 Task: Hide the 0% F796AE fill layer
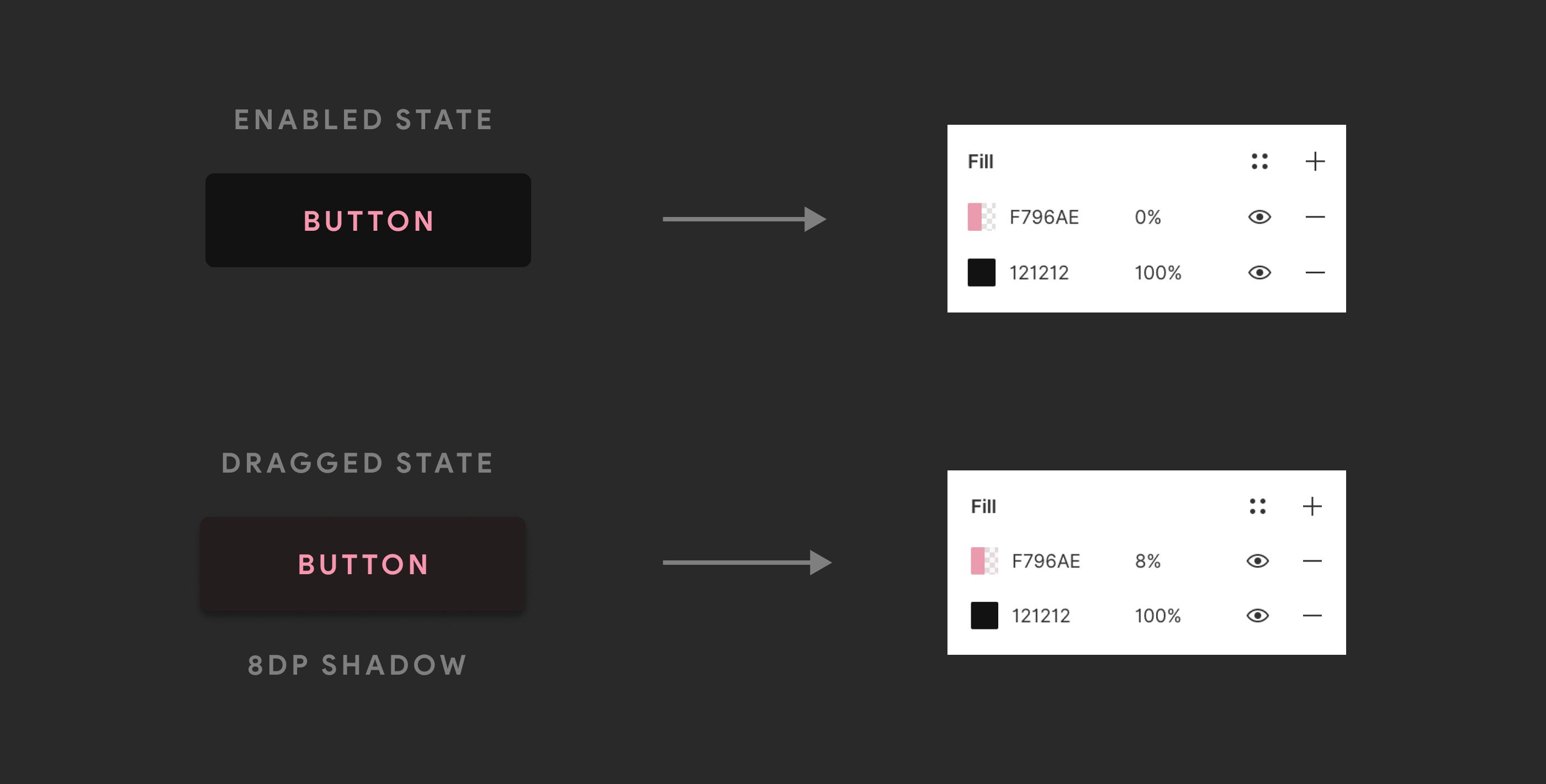coord(1259,217)
